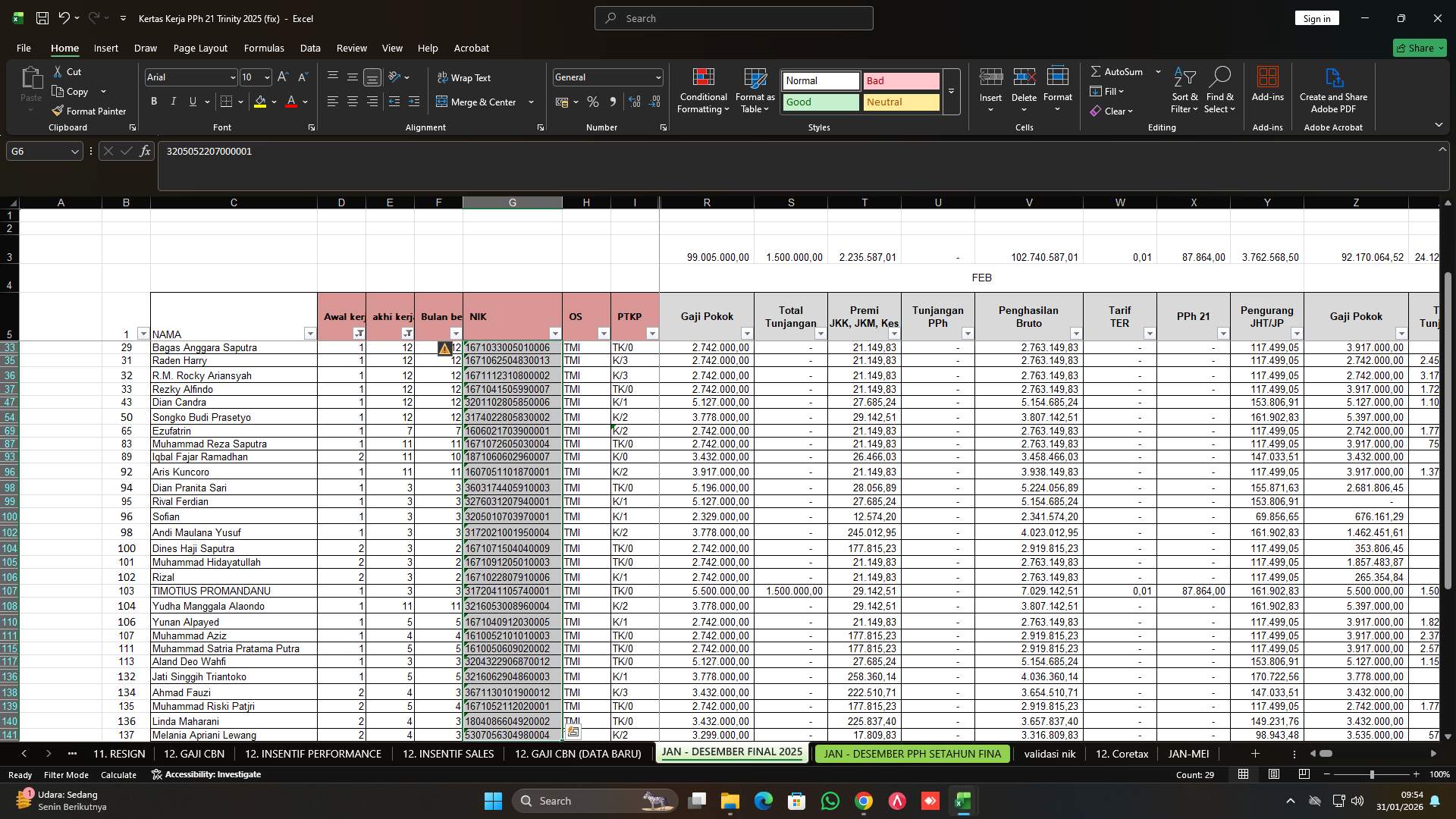Image resolution: width=1456 pixels, height=819 pixels.
Task: Apply Conditional Formatting from the ribbon
Action: 703,89
